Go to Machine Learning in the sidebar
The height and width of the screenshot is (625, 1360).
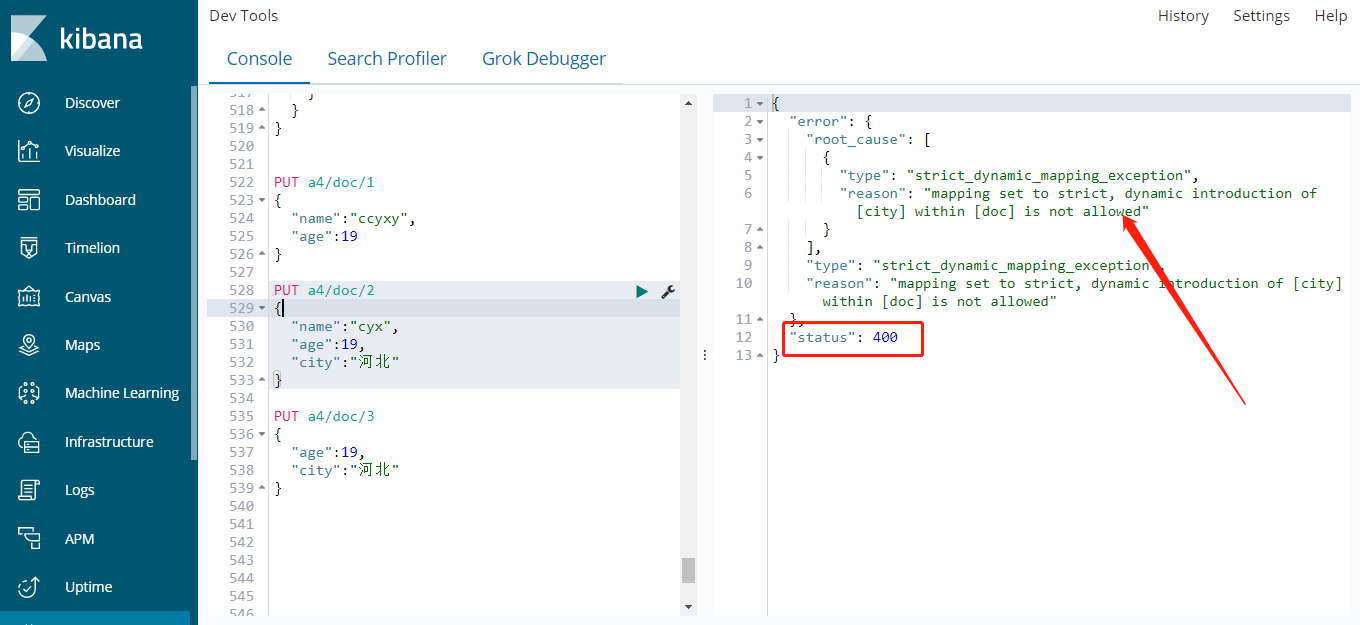122,393
